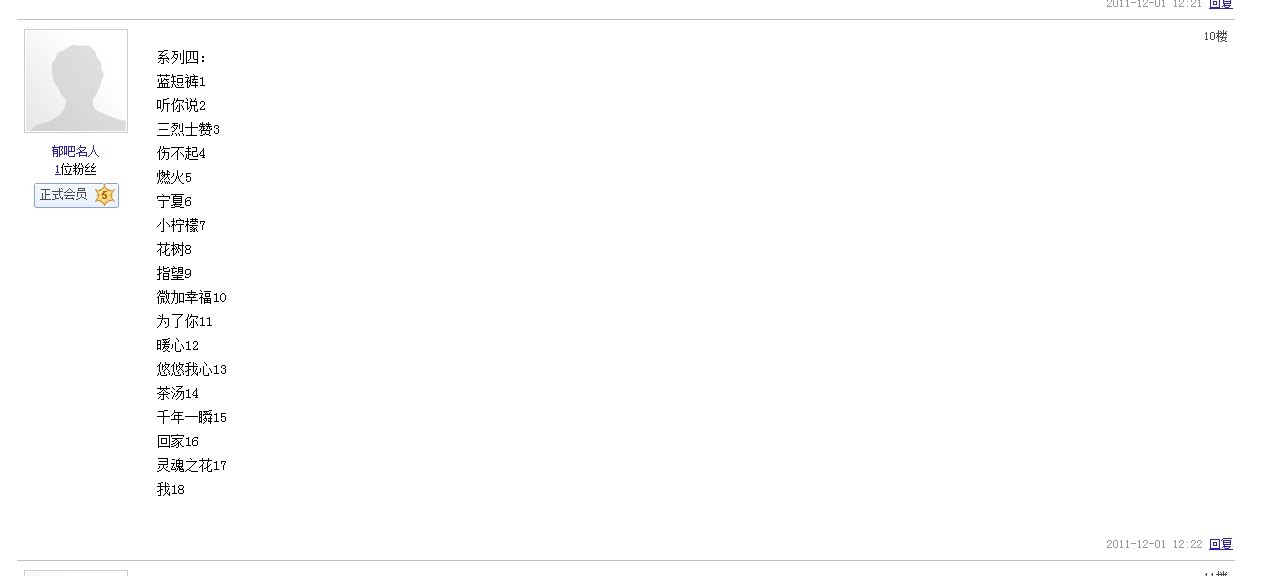Click the next post's partially visible avatar
Image resolution: width=1266 pixels, height=576 pixels.
click(x=76, y=573)
